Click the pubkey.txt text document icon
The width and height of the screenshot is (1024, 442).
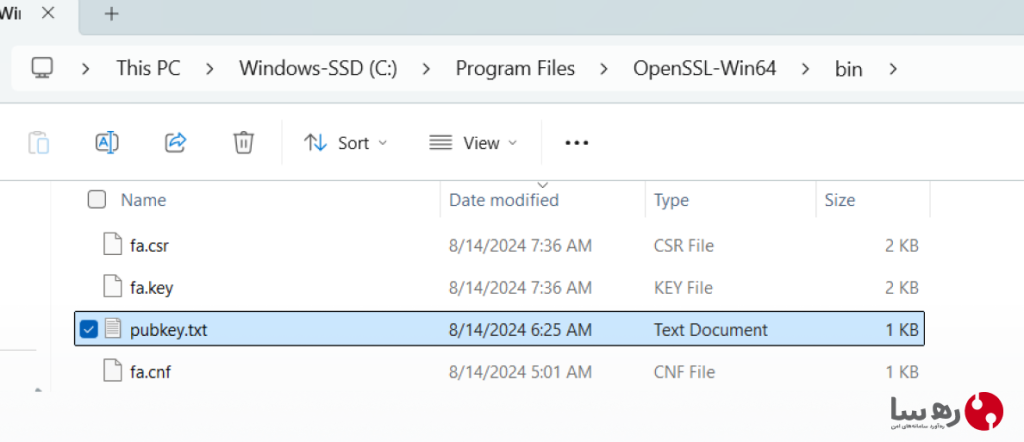pyautogui.click(x=113, y=328)
